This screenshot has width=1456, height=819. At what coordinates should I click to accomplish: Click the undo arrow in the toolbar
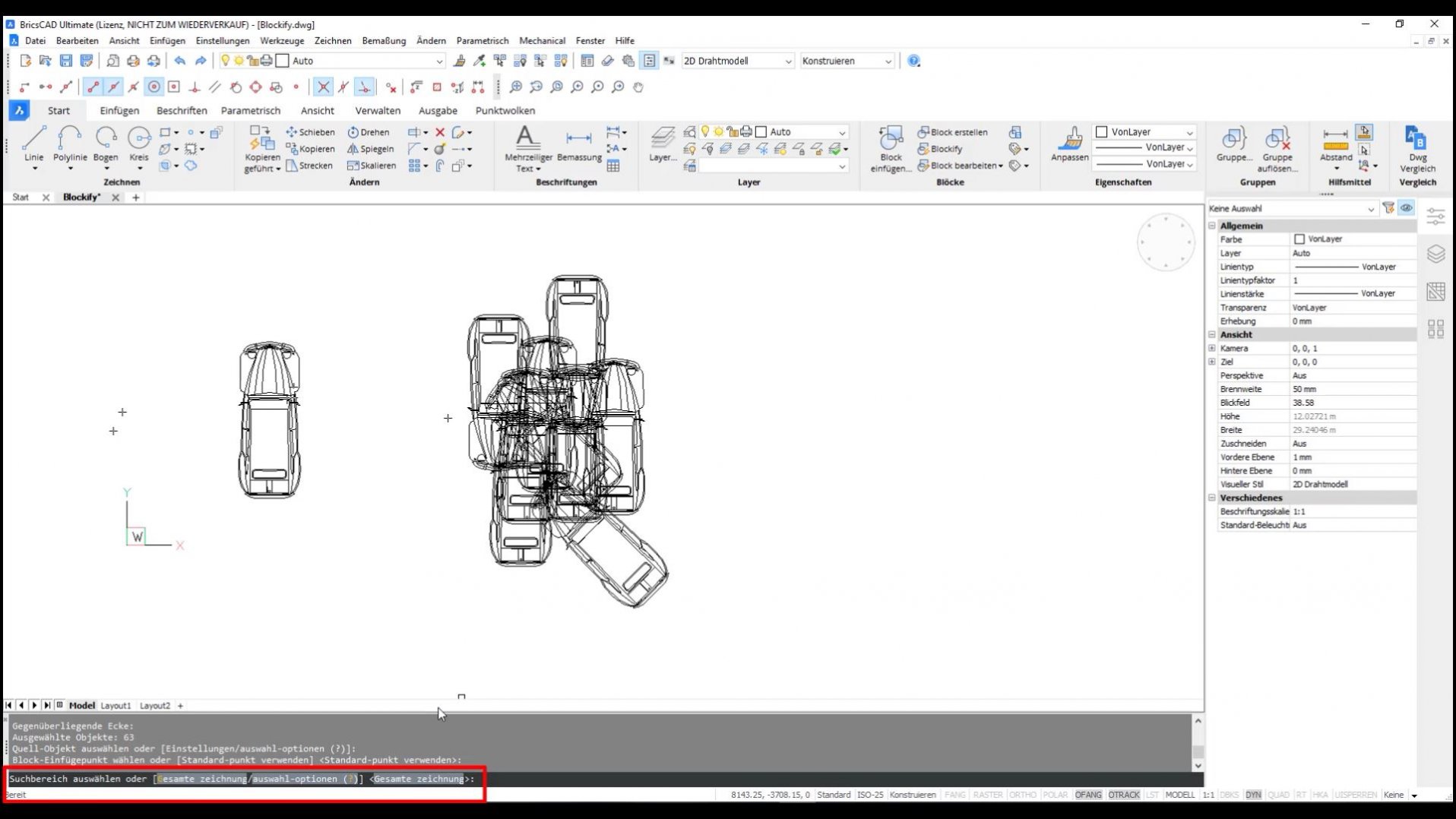[180, 61]
